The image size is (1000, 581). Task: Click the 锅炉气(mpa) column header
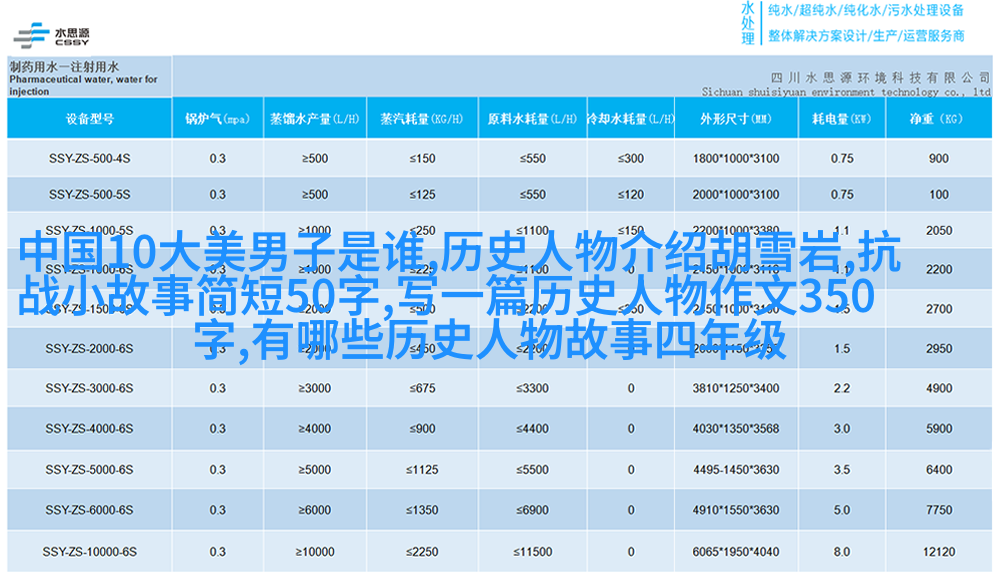217,119
